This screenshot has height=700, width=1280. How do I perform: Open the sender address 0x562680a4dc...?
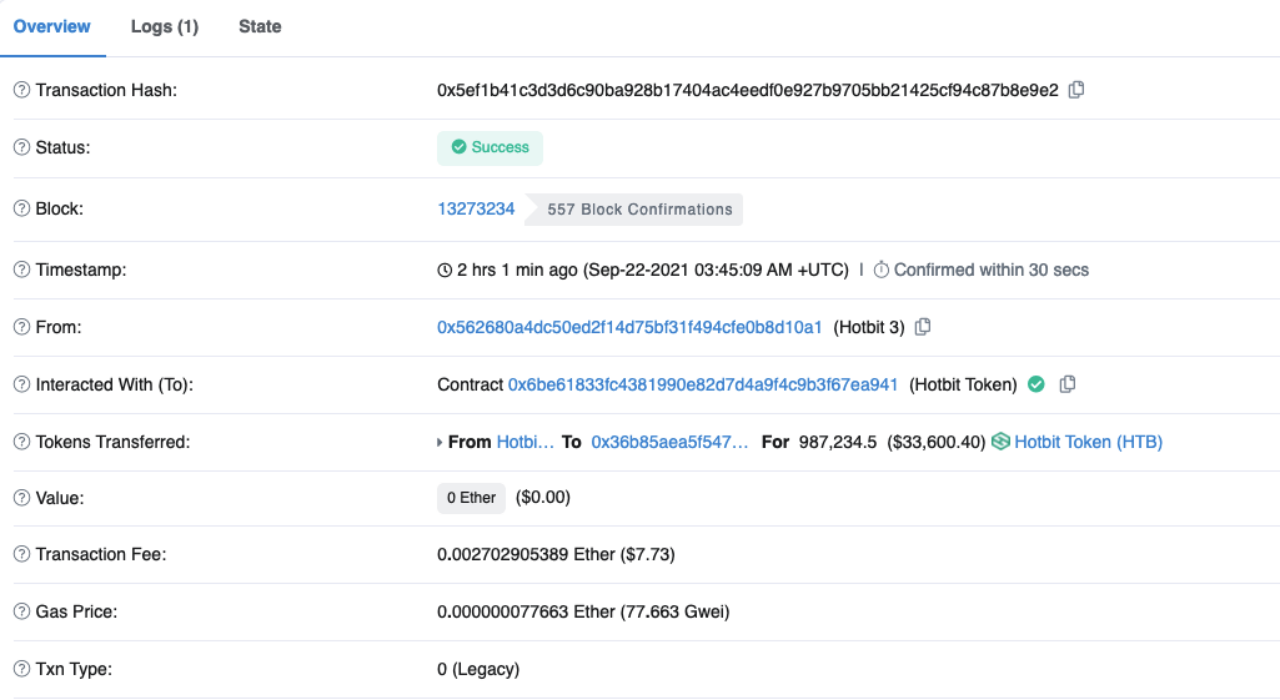[x=629, y=327]
